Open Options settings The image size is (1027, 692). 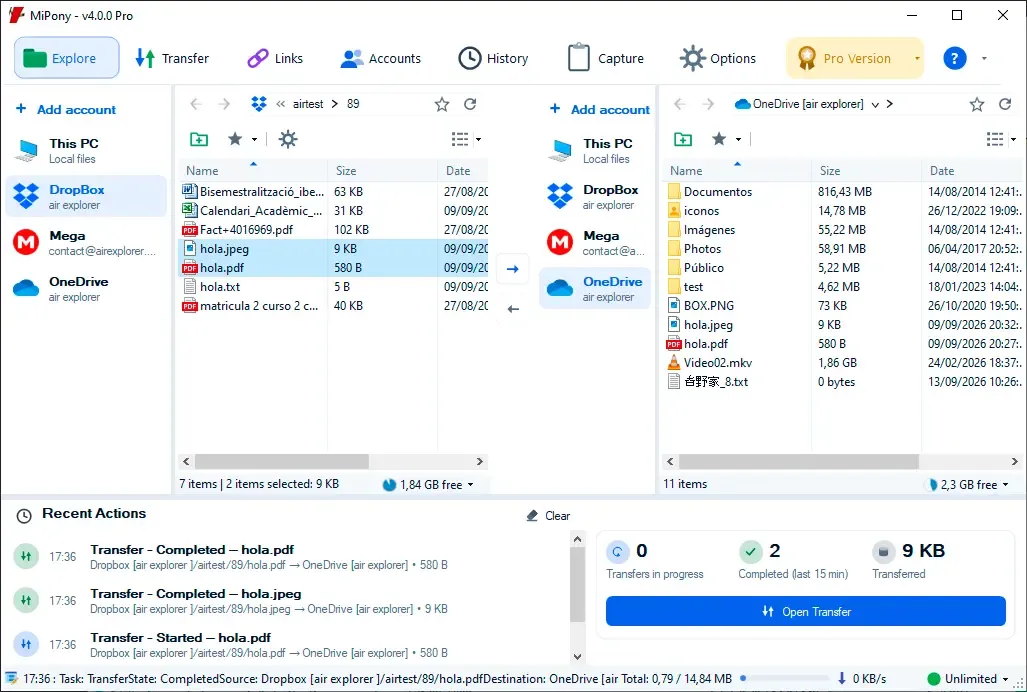point(718,58)
